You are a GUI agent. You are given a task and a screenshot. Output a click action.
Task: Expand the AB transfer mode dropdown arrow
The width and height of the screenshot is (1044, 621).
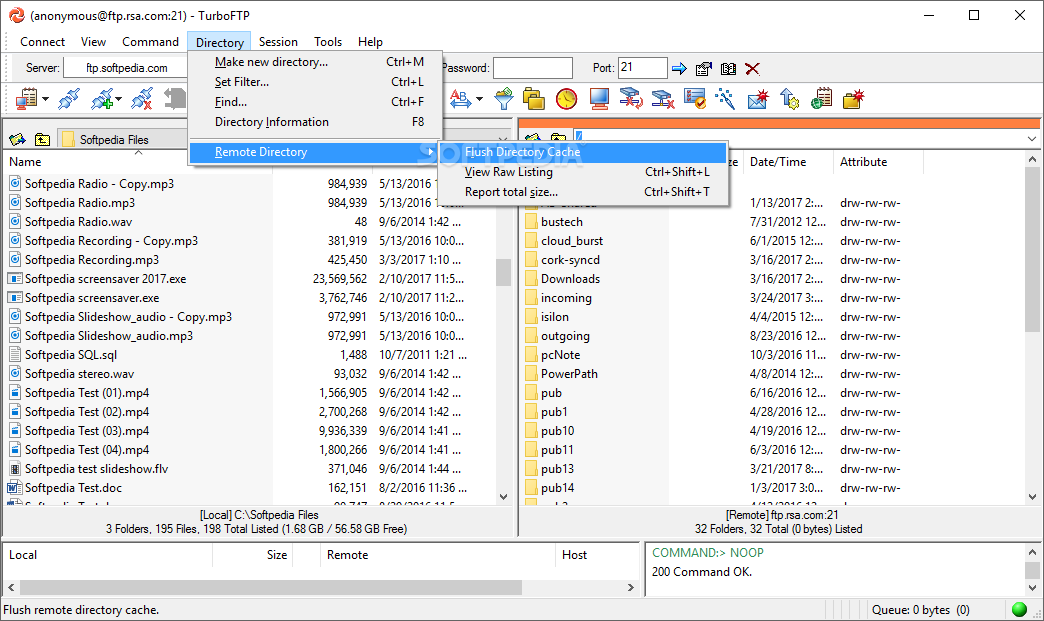pos(479,100)
